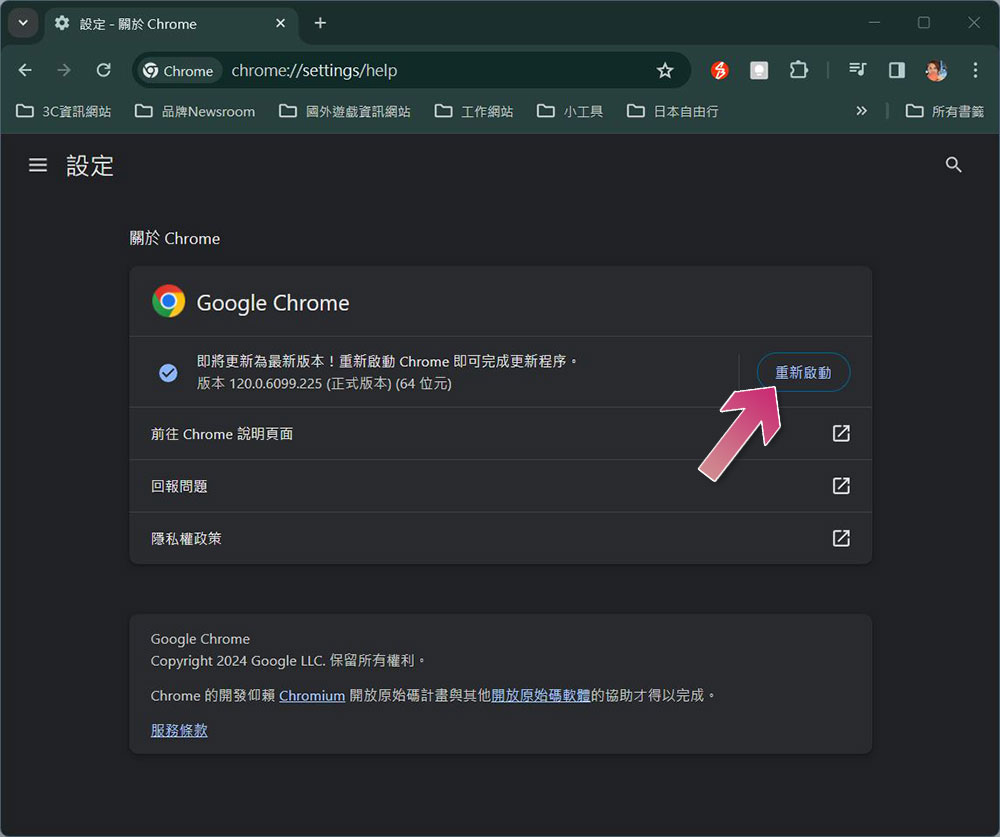Bookmark this page with the star icon
The width and height of the screenshot is (1000, 837).
pos(666,70)
